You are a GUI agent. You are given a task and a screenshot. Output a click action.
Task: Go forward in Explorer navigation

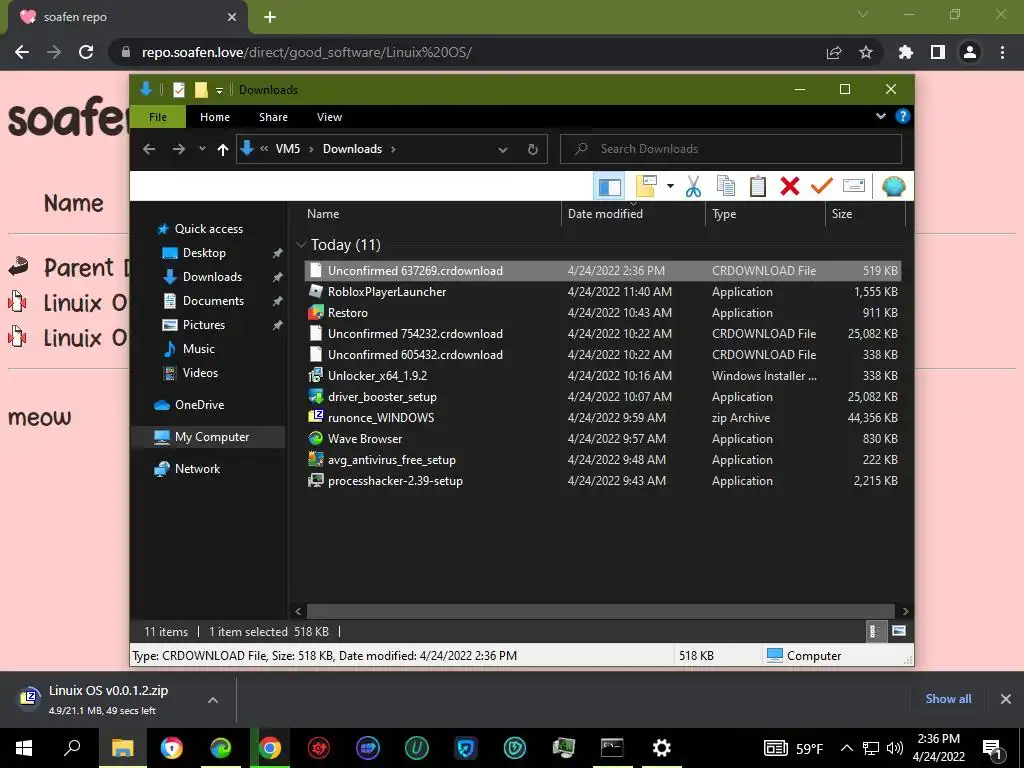coord(178,150)
